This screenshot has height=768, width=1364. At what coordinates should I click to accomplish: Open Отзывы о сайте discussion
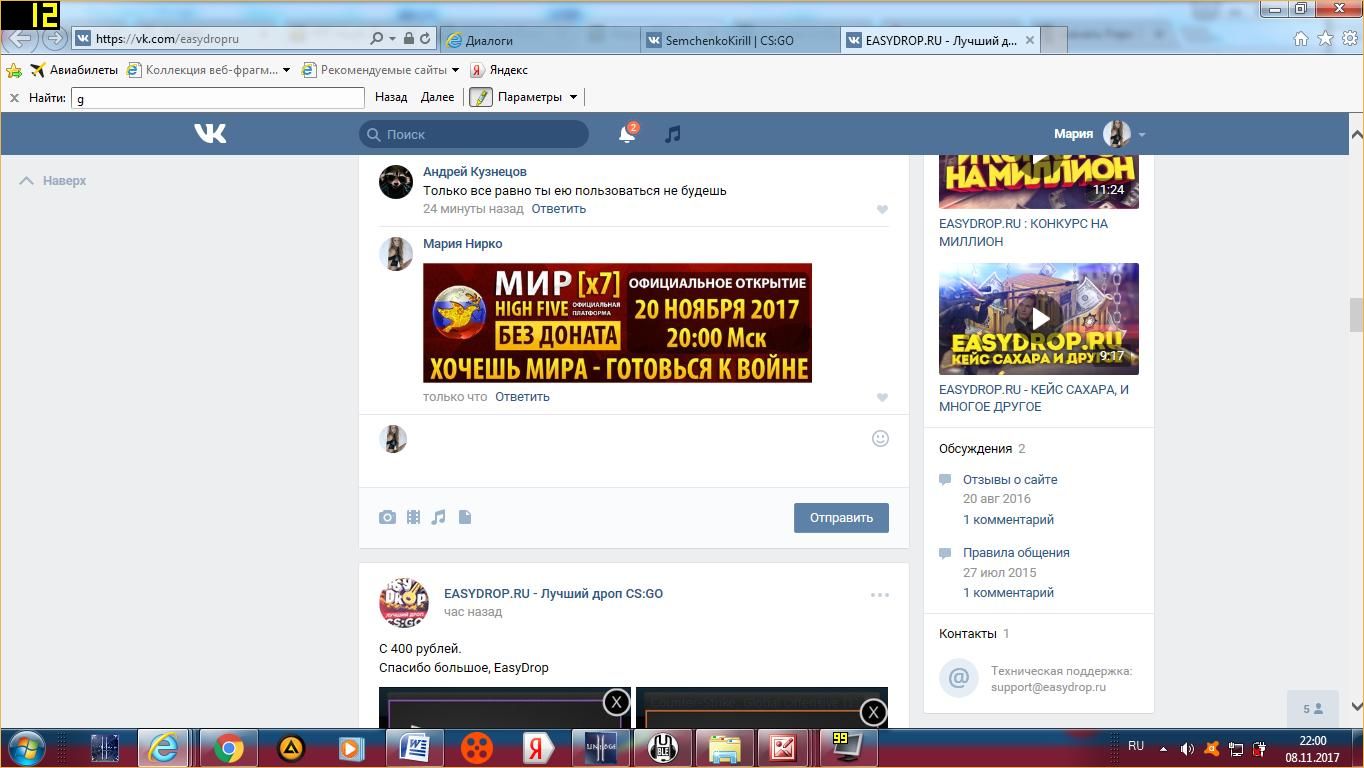click(x=1010, y=480)
